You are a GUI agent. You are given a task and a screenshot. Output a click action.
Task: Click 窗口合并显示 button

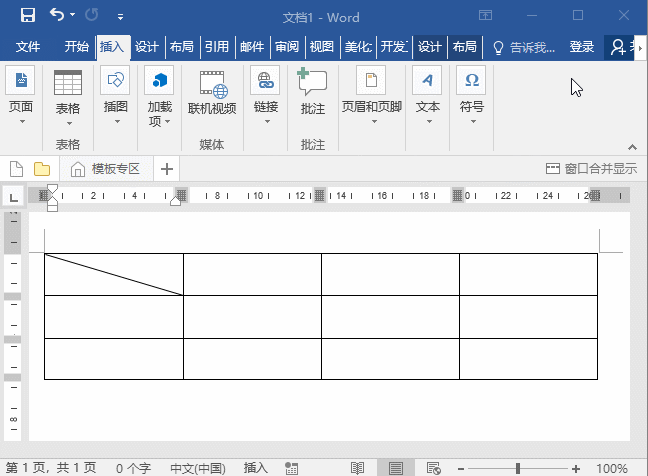(x=591, y=169)
